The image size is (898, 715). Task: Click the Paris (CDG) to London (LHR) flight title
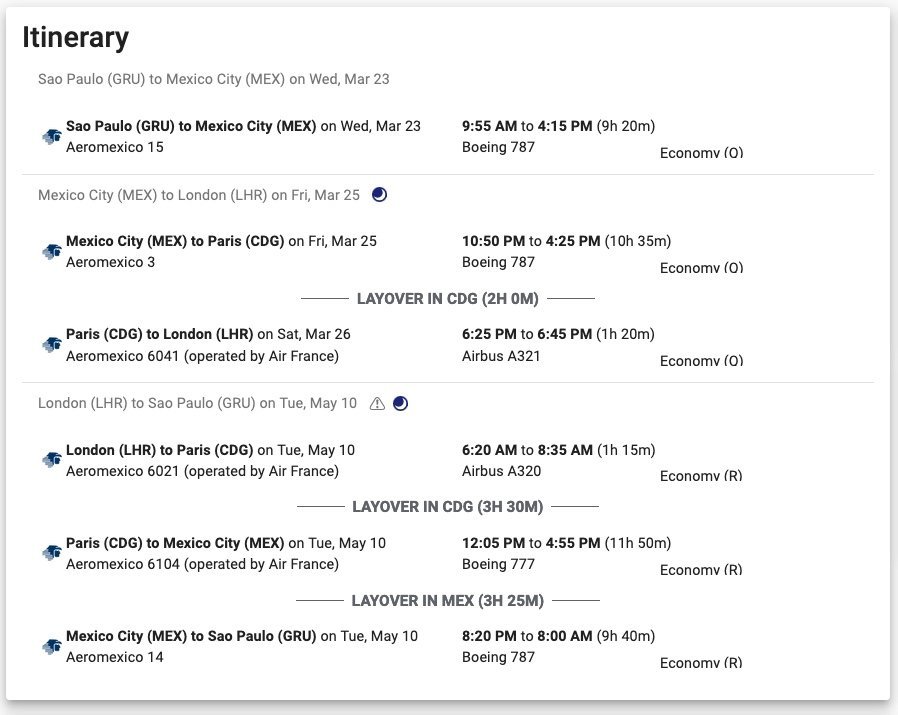point(160,334)
